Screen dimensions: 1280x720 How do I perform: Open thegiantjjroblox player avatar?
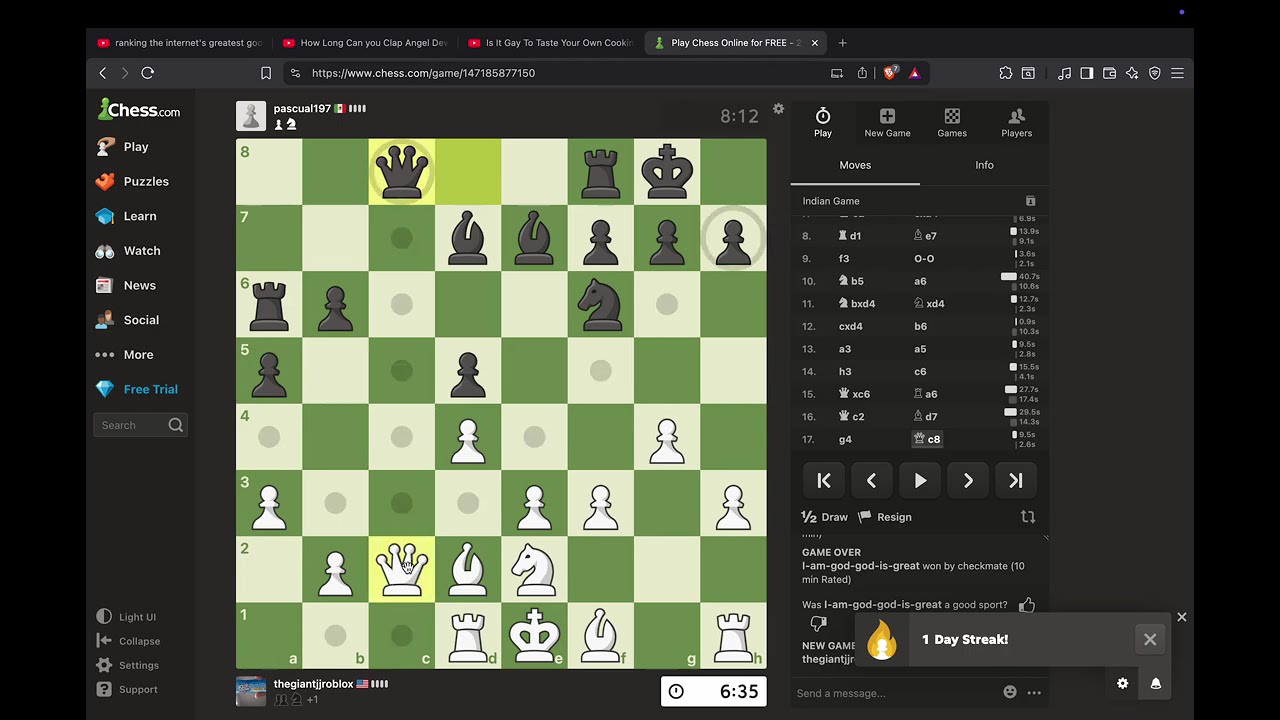[x=251, y=691]
